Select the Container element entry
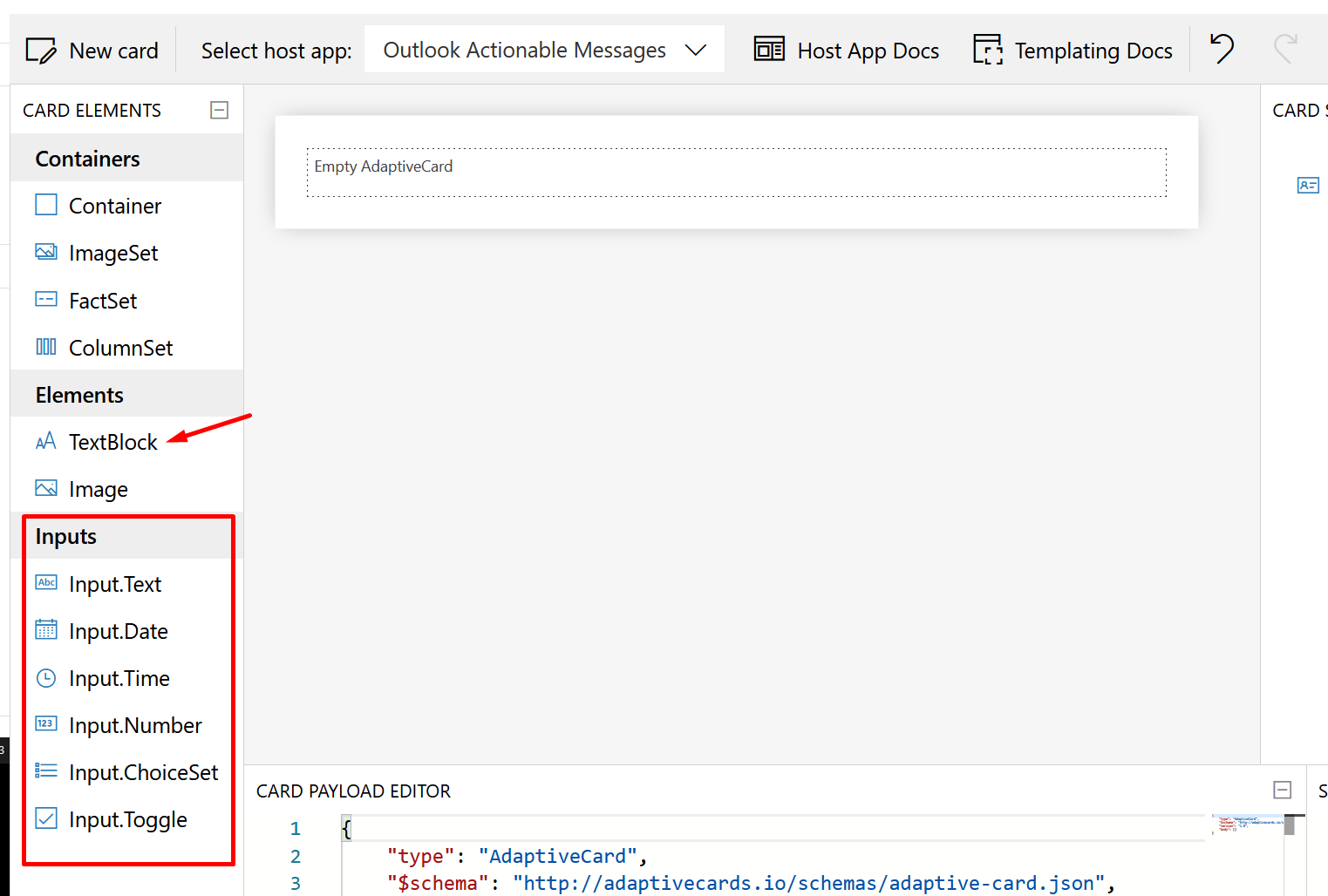Screen dimensions: 1328x896 114,205
